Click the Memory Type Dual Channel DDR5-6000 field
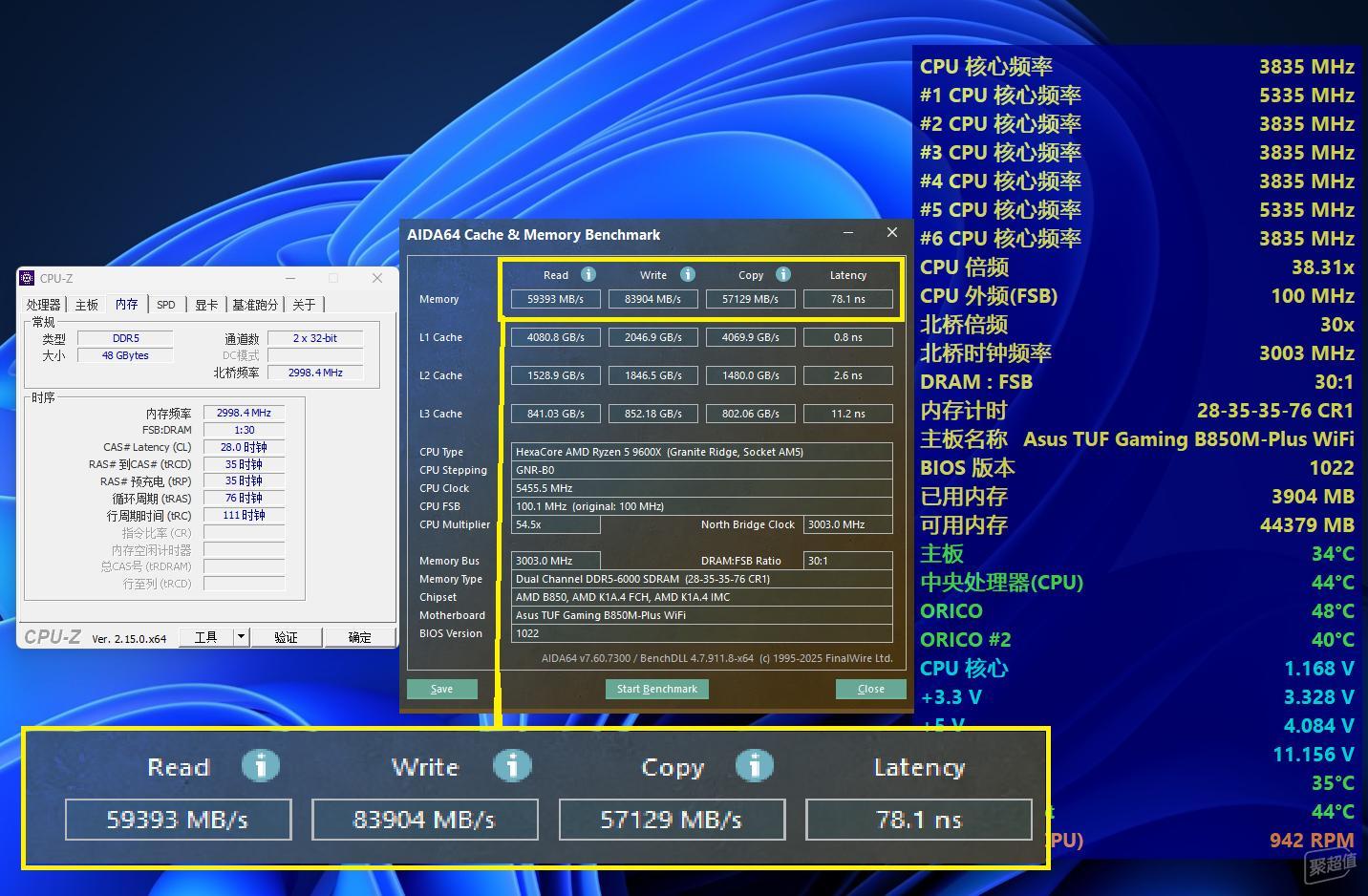The height and width of the screenshot is (896, 1368). click(x=702, y=579)
